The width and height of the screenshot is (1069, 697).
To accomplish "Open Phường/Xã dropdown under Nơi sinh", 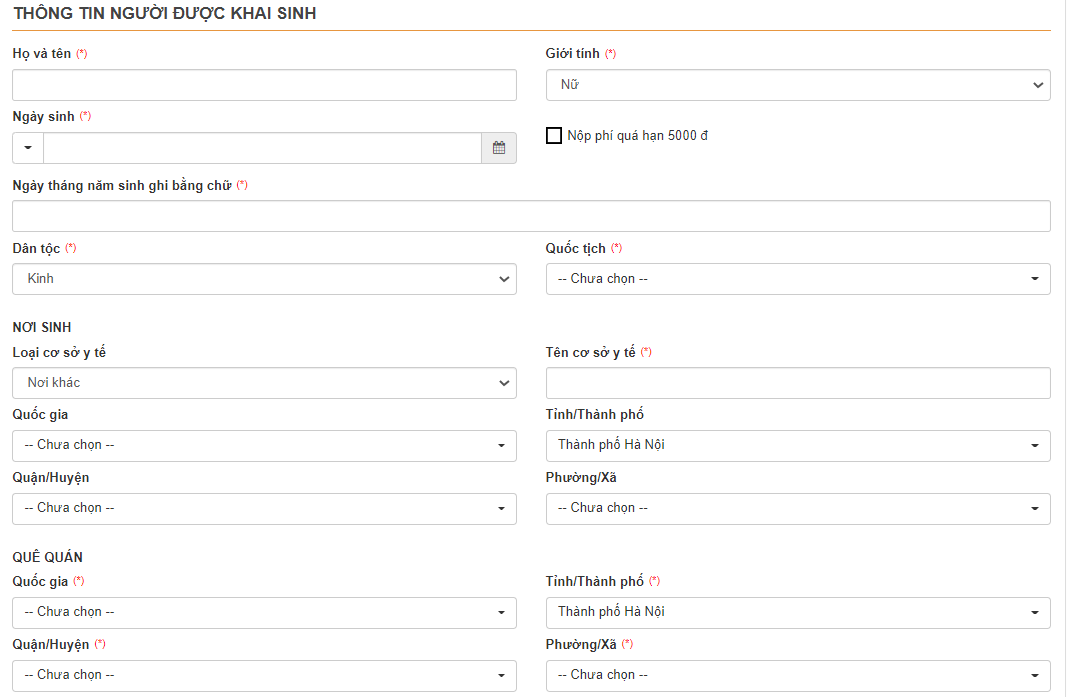I will click(797, 508).
